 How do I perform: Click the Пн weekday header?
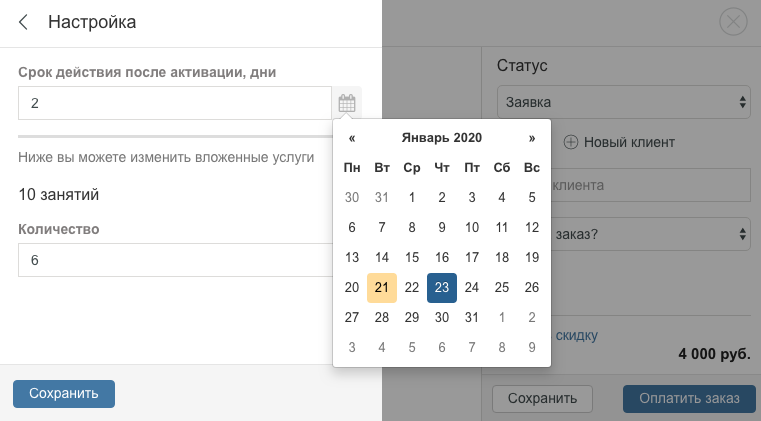(352, 168)
